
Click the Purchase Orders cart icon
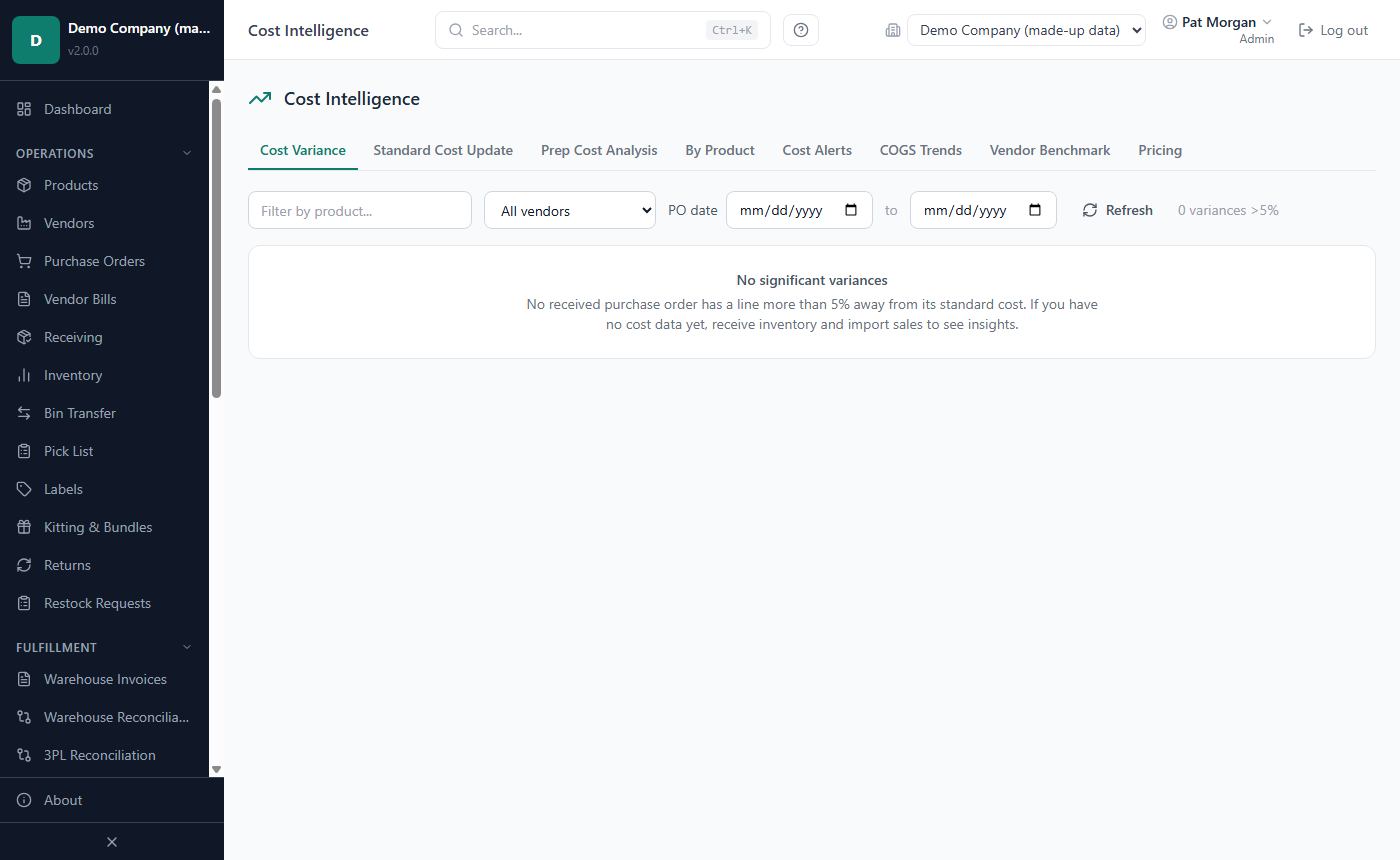click(24, 261)
